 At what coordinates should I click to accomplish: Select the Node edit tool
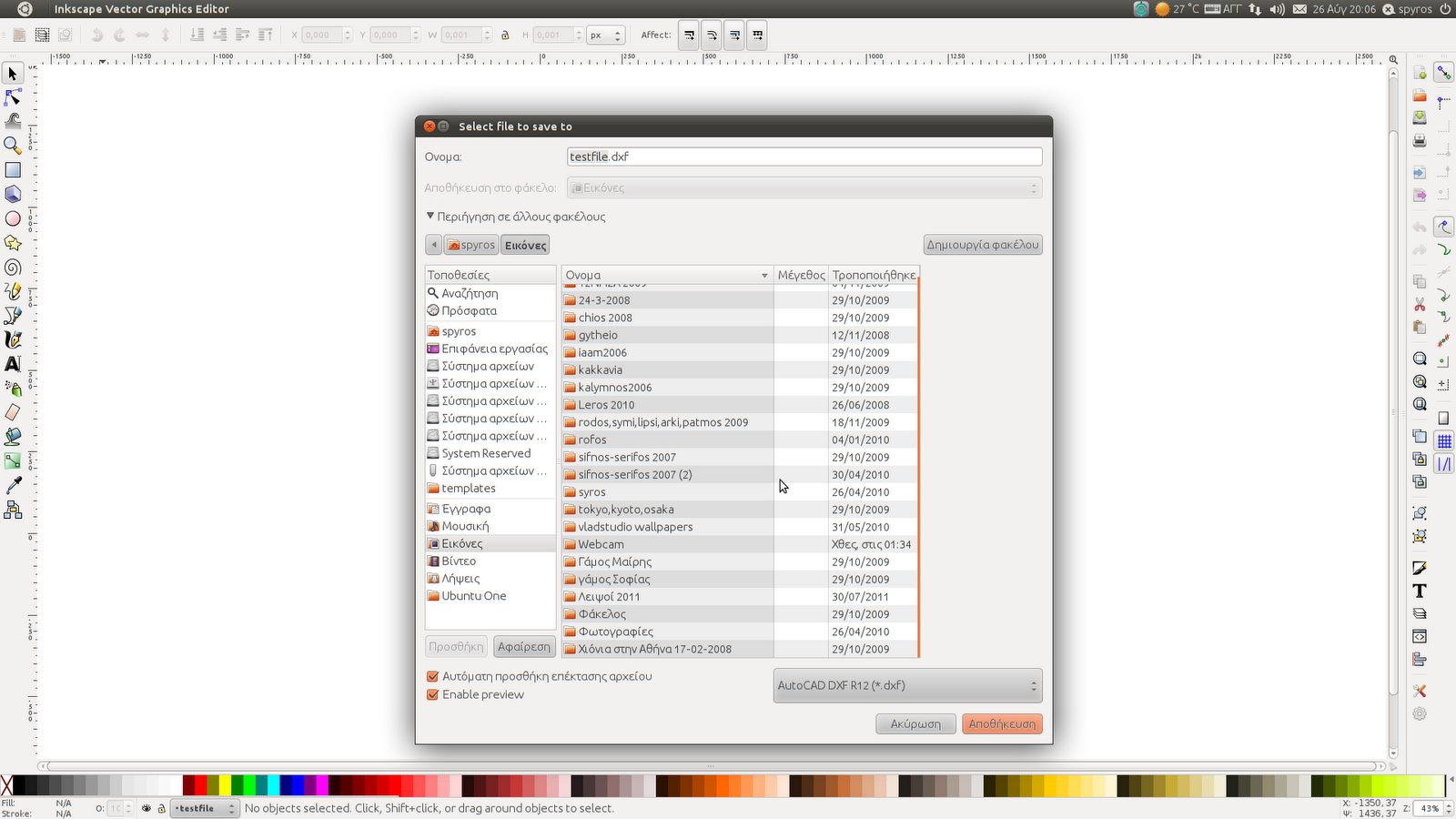point(13,97)
